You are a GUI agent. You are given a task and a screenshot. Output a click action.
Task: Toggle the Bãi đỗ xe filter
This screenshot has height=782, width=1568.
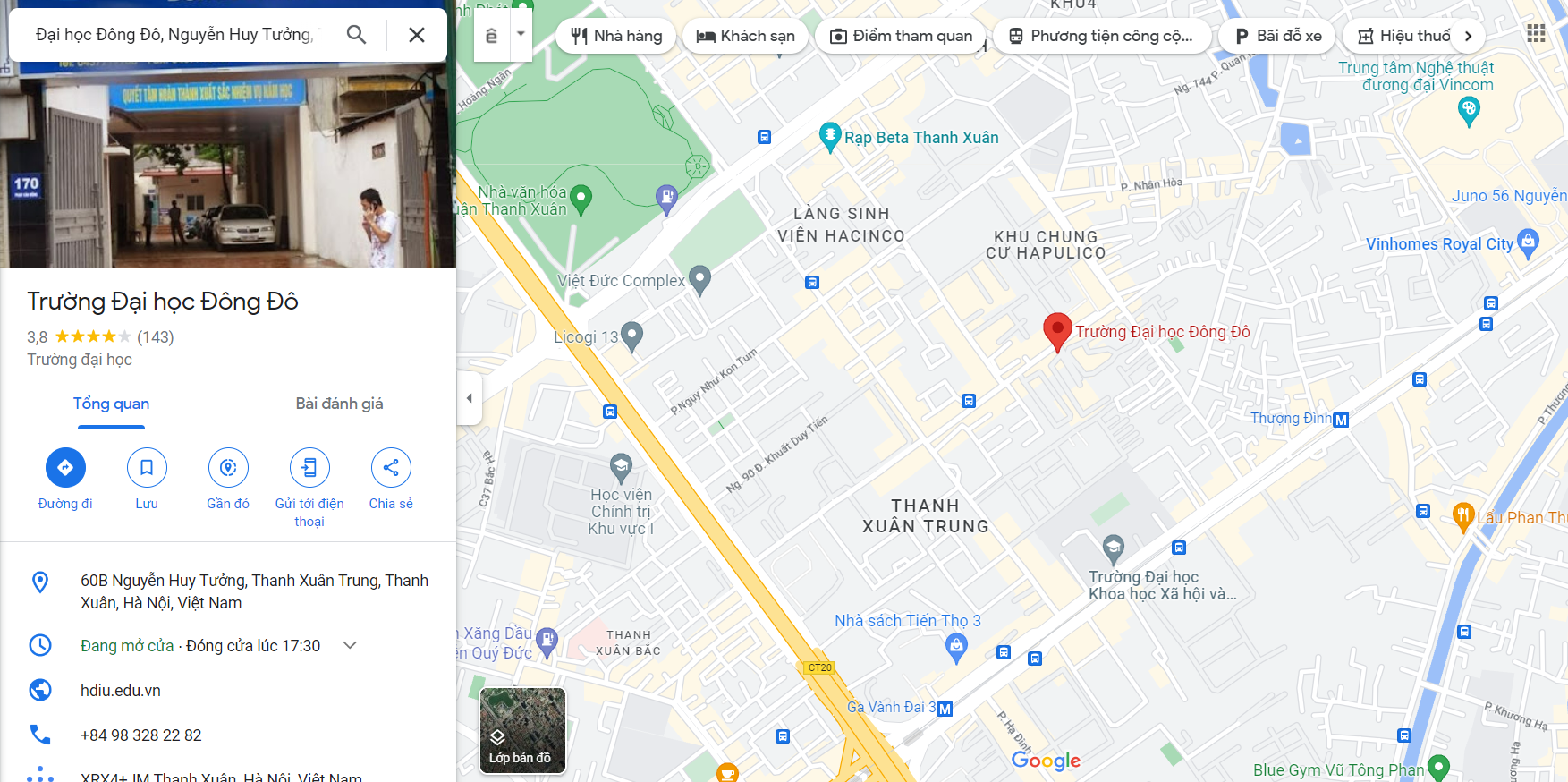tap(1278, 36)
